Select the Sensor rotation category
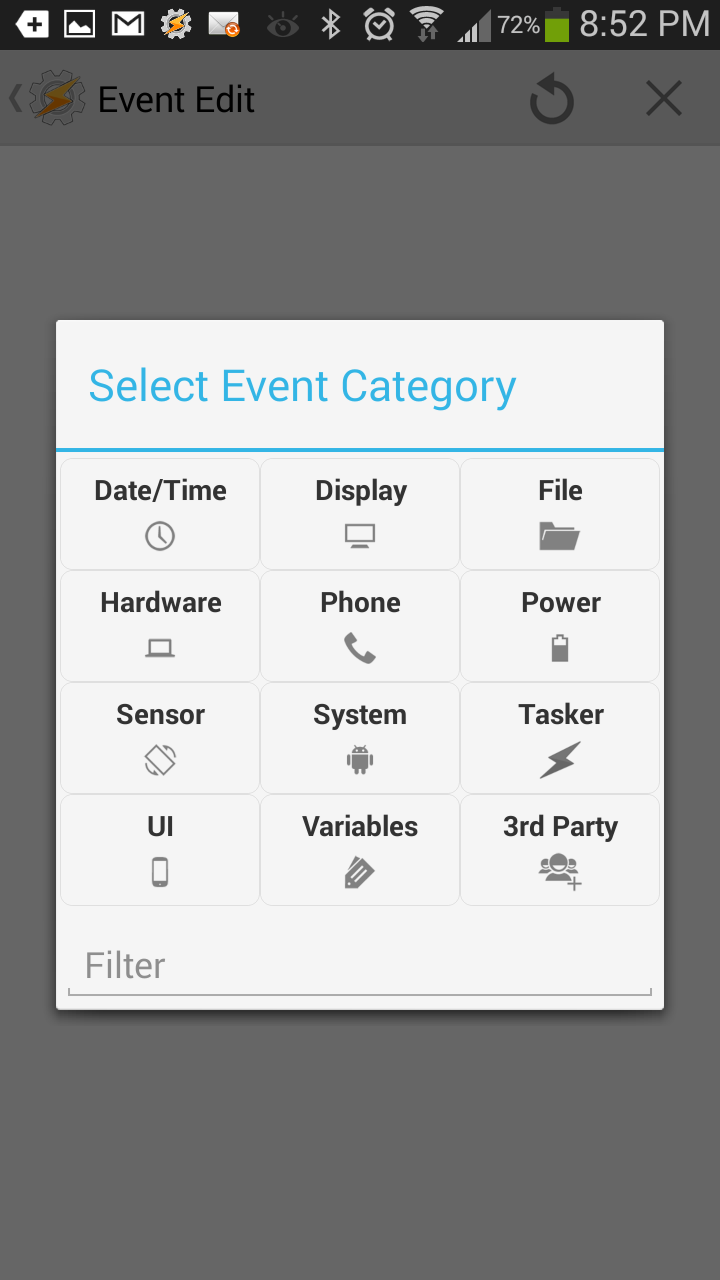The height and width of the screenshot is (1280, 720). click(160, 738)
